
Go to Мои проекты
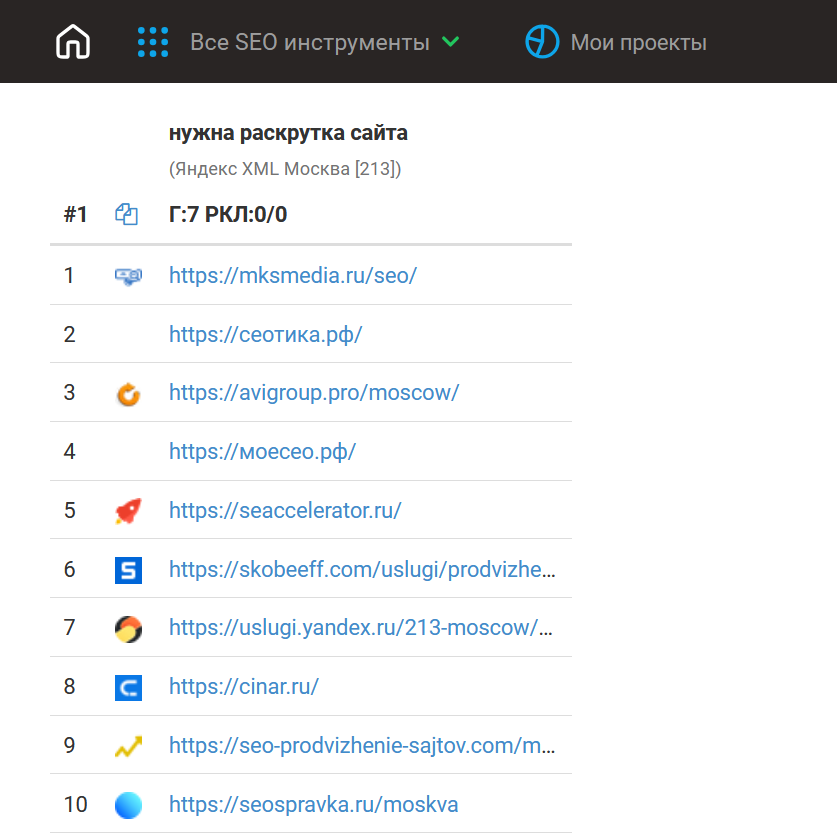click(x=638, y=43)
